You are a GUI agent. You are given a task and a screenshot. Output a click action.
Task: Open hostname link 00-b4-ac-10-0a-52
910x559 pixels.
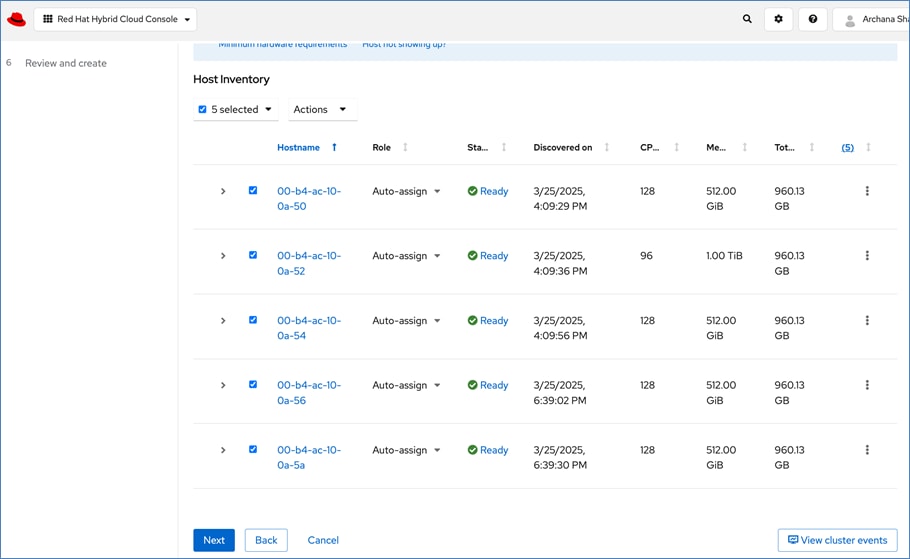(309, 263)
